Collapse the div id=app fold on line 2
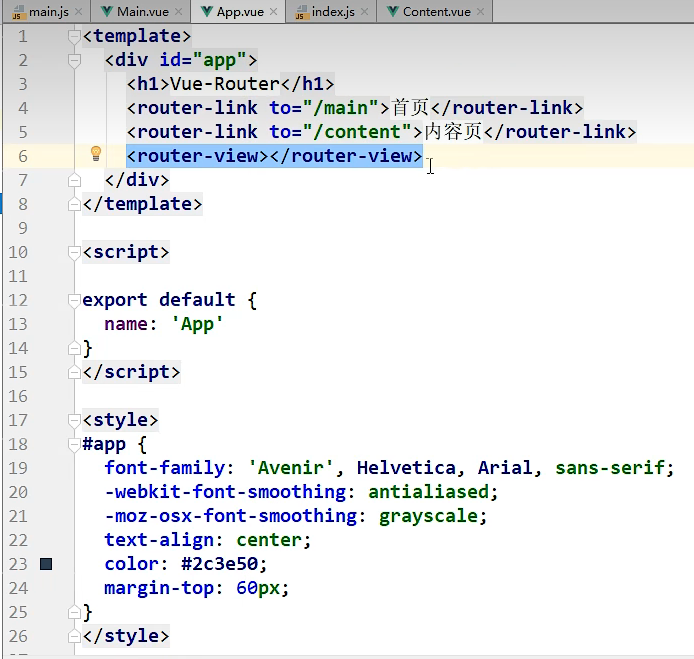The width and height of the screenshot is (694, 659). click(x=74, y=61)
